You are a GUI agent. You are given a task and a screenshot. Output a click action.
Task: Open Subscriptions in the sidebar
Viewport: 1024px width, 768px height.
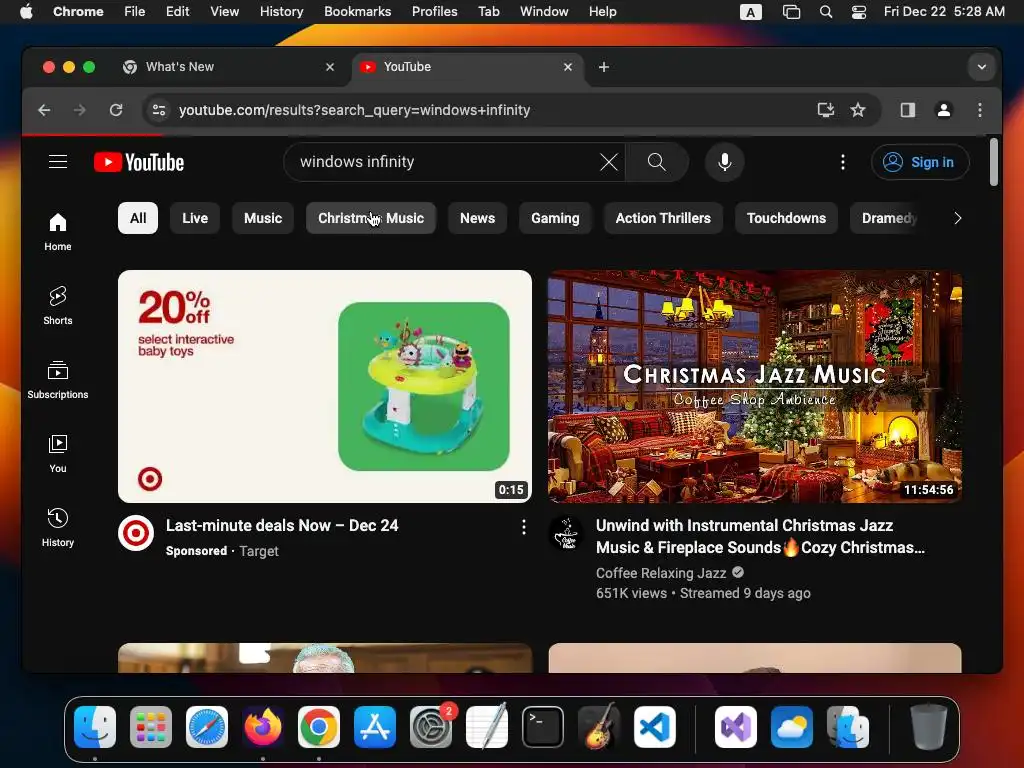(x=57, y=379)
